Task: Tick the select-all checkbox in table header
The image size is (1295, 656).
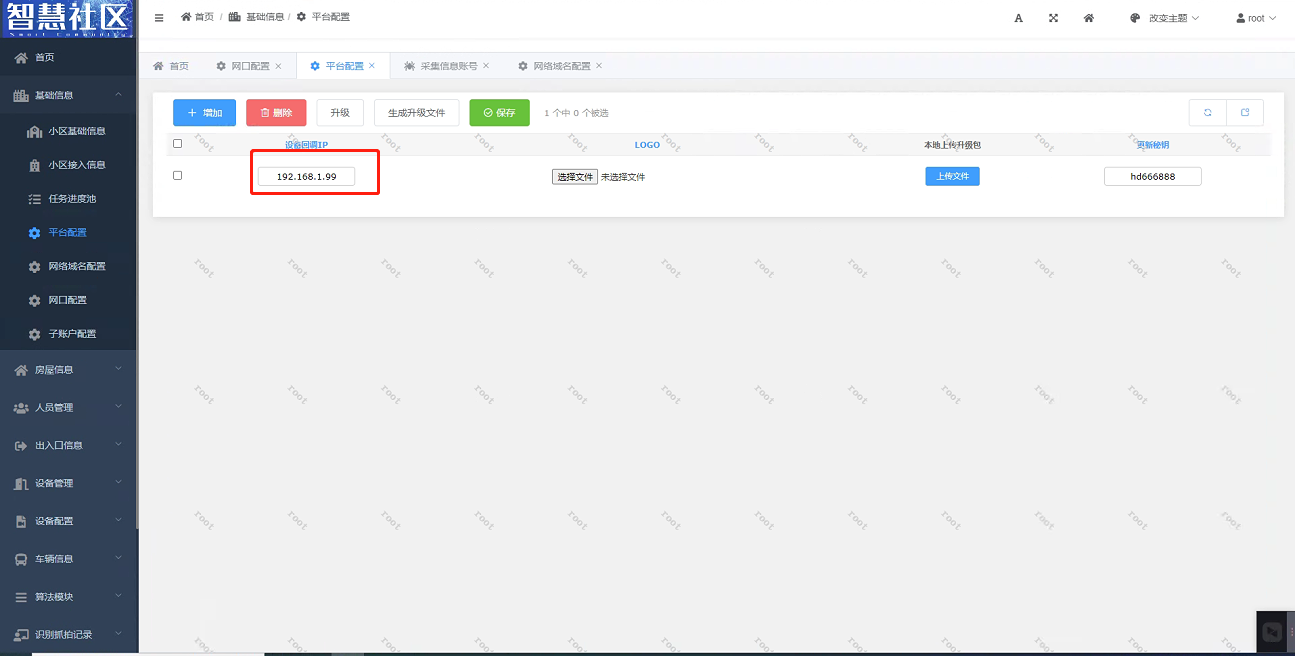Action: [178, 144]
